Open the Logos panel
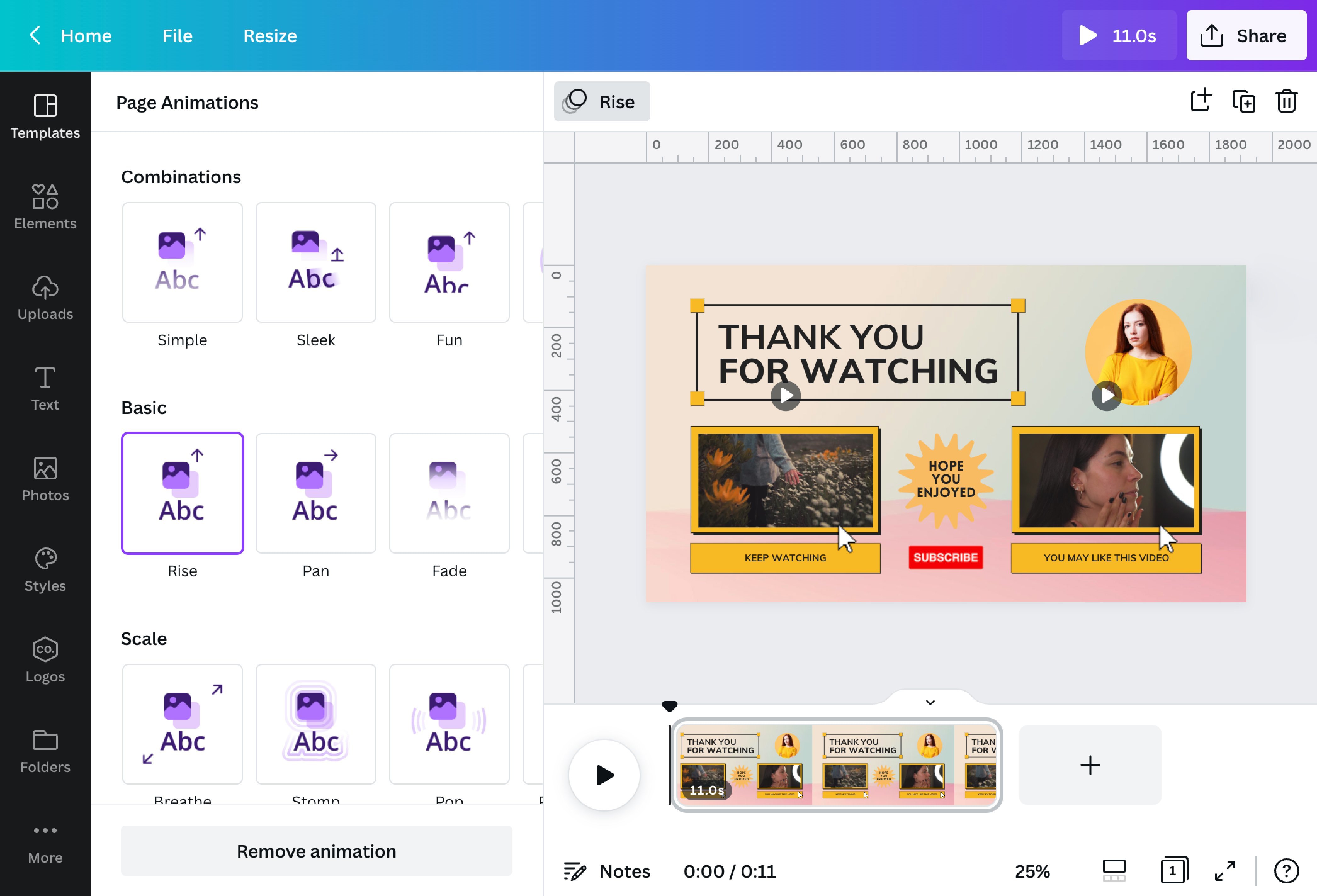 pyautogui.click(x=45, y=660)
